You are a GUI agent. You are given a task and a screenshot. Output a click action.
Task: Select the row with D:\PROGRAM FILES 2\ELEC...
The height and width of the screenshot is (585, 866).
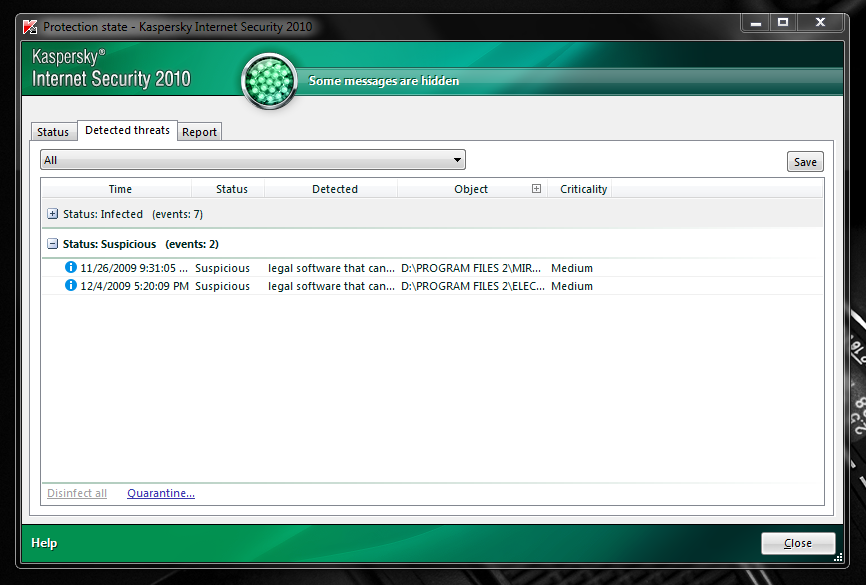432,286
